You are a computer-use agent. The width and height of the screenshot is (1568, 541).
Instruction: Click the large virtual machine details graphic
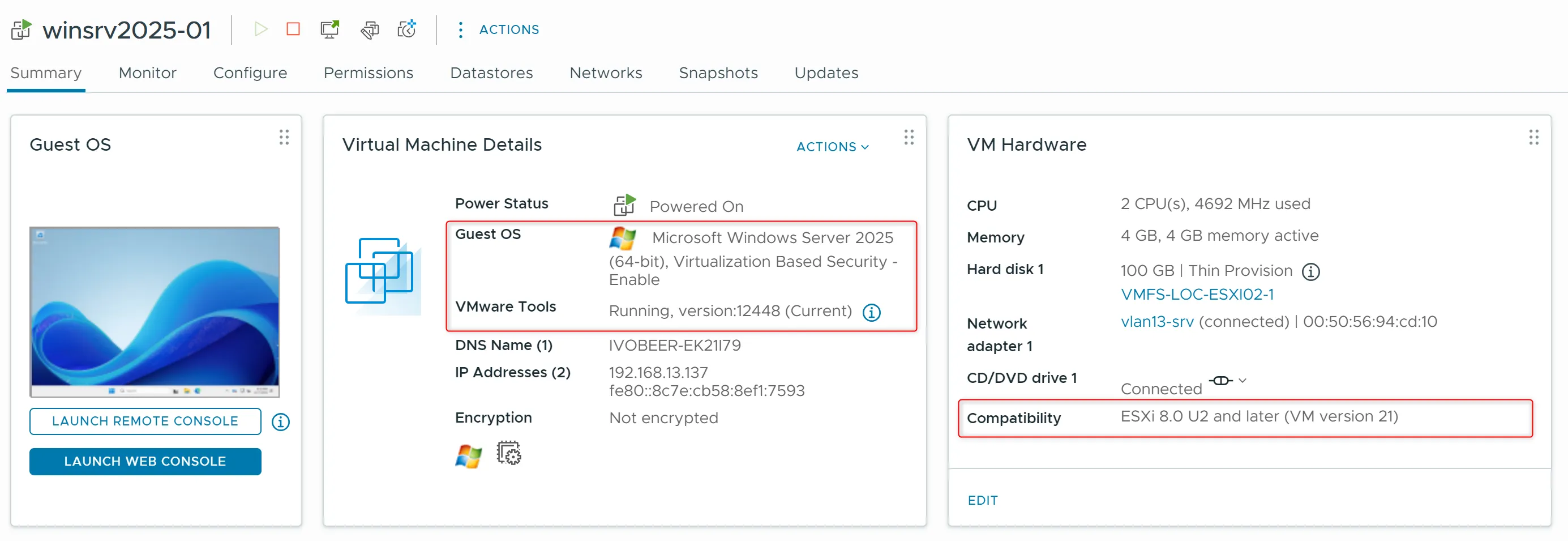pos(383,276)
